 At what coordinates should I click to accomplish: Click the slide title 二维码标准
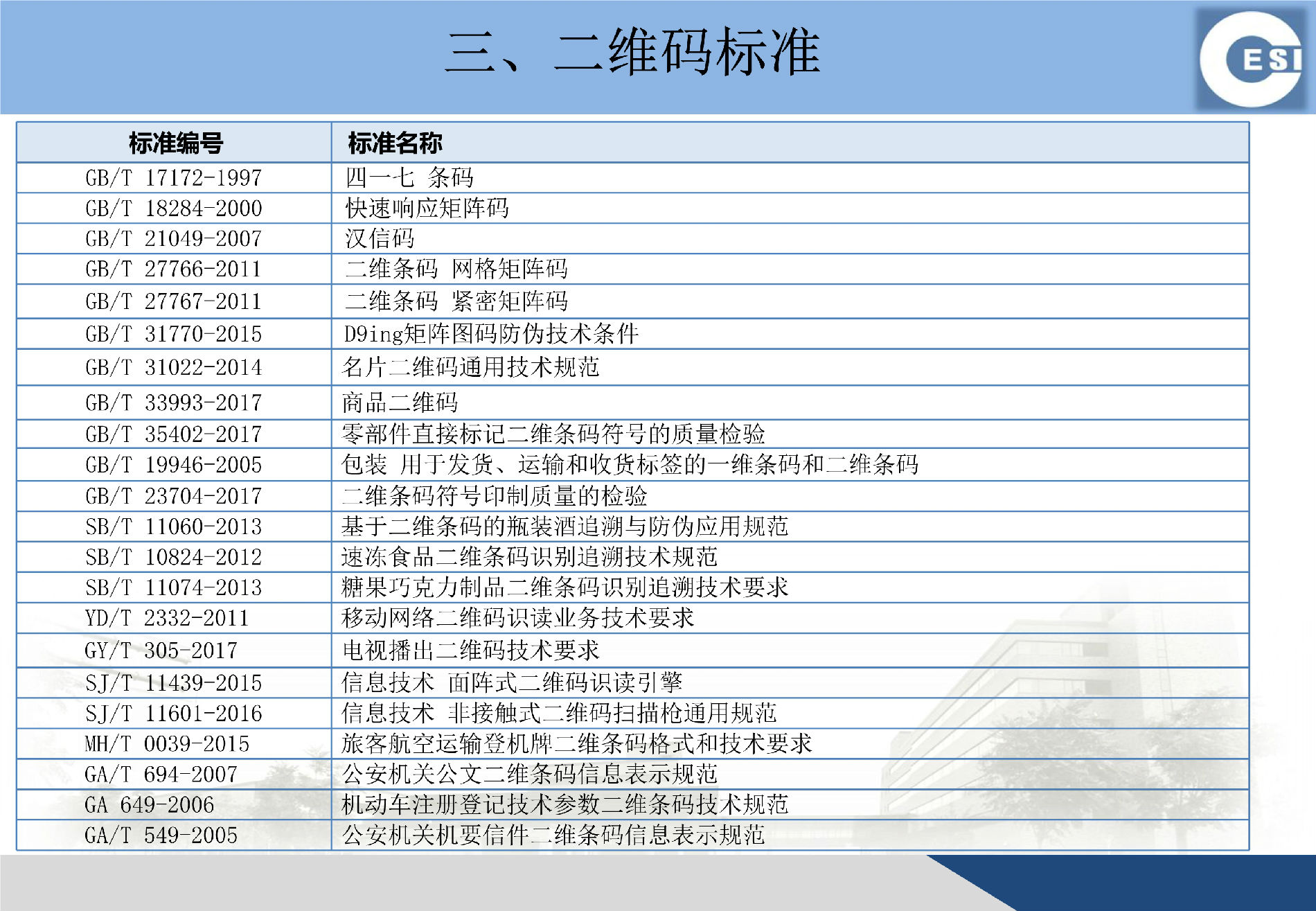pos(632,53)
